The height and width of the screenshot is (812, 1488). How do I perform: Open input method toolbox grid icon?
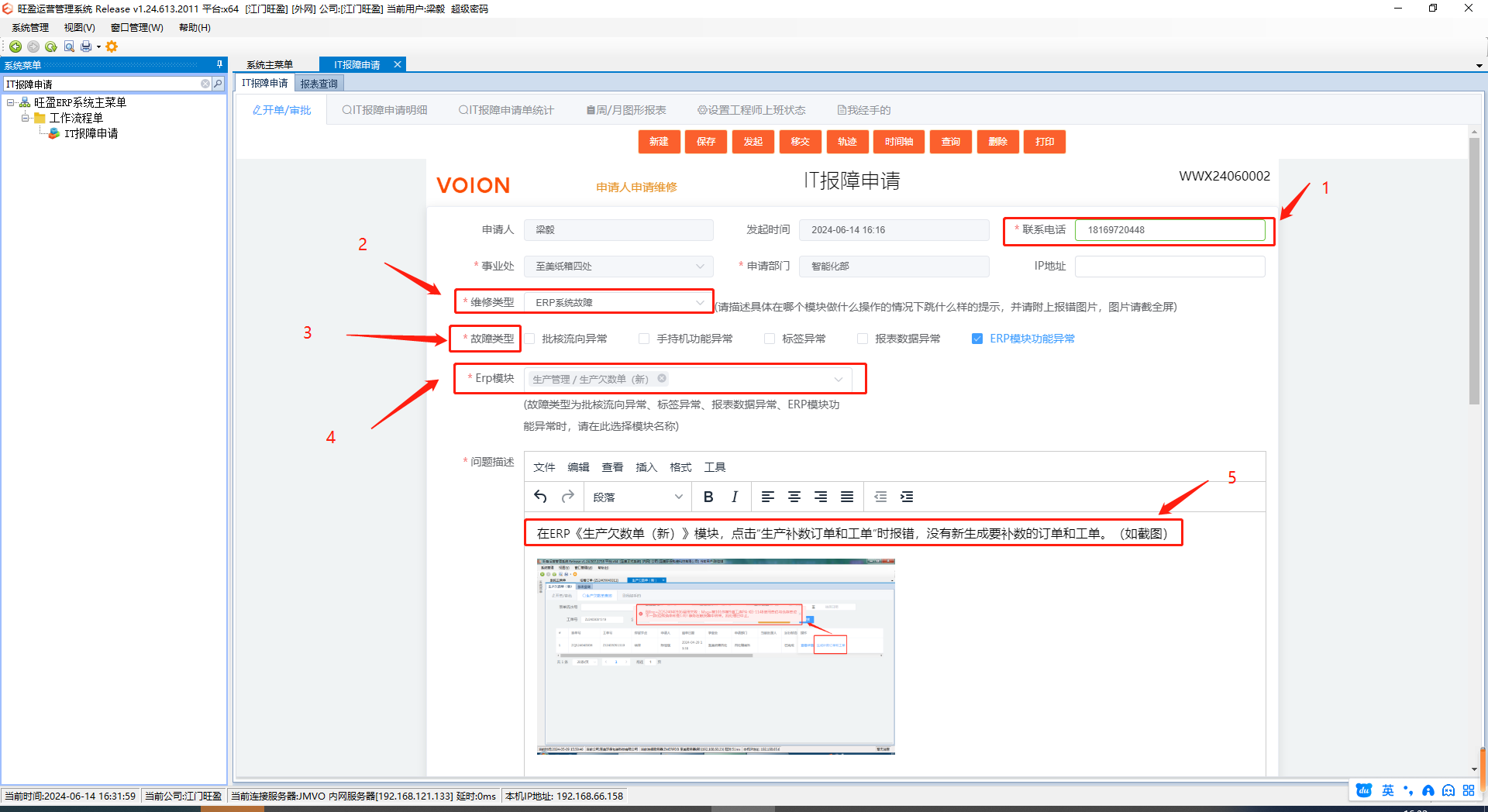coord(1469,790)
